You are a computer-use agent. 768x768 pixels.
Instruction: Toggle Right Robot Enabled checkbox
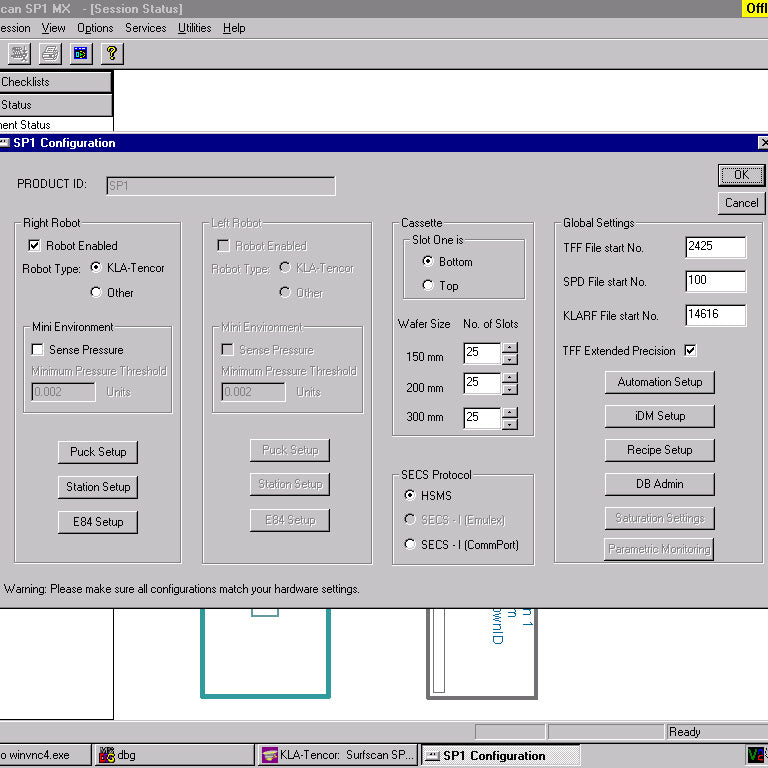[34, 245]
